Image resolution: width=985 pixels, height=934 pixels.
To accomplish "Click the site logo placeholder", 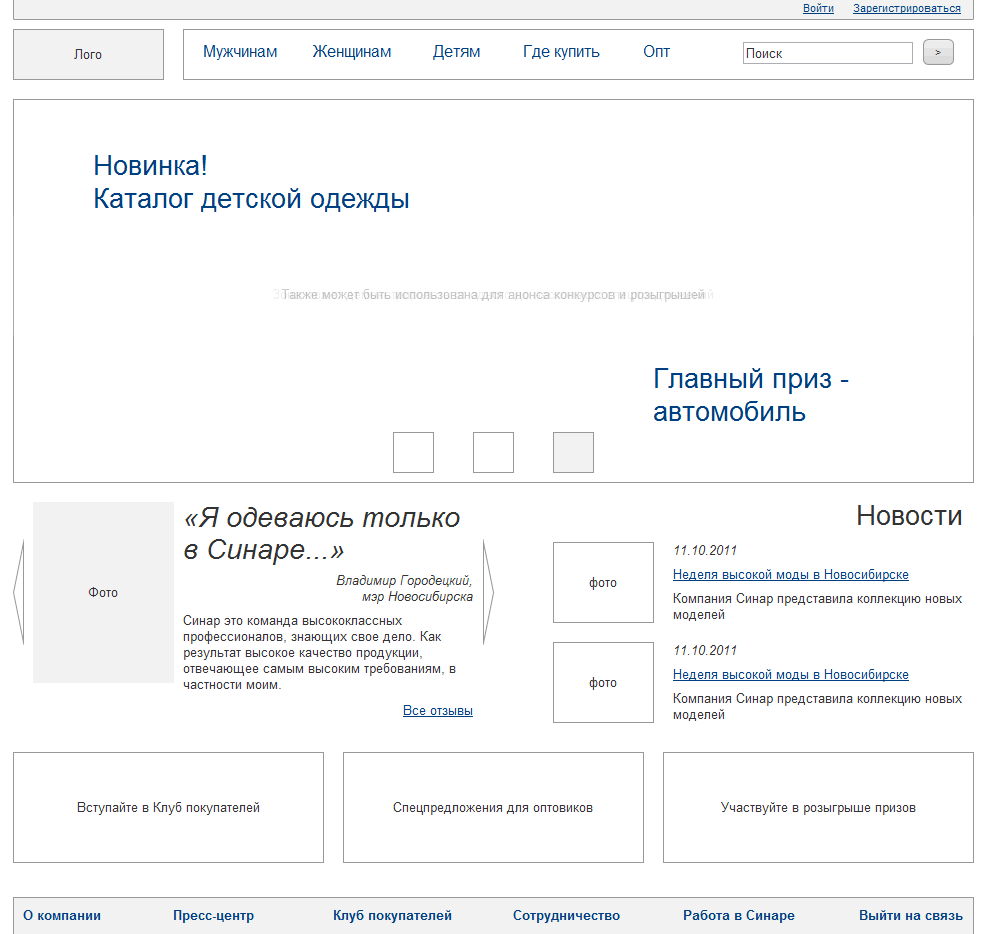I will coord(88,54).
